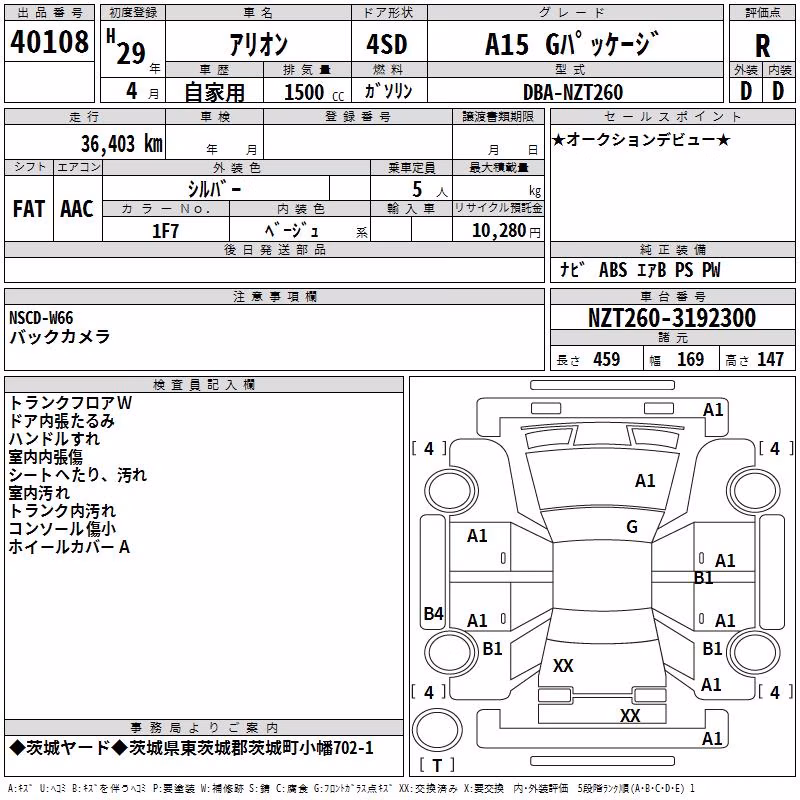Screen dimensions: 800x800
Task: Click inspector note ドア内張たるみ
Action: point(62,421)
